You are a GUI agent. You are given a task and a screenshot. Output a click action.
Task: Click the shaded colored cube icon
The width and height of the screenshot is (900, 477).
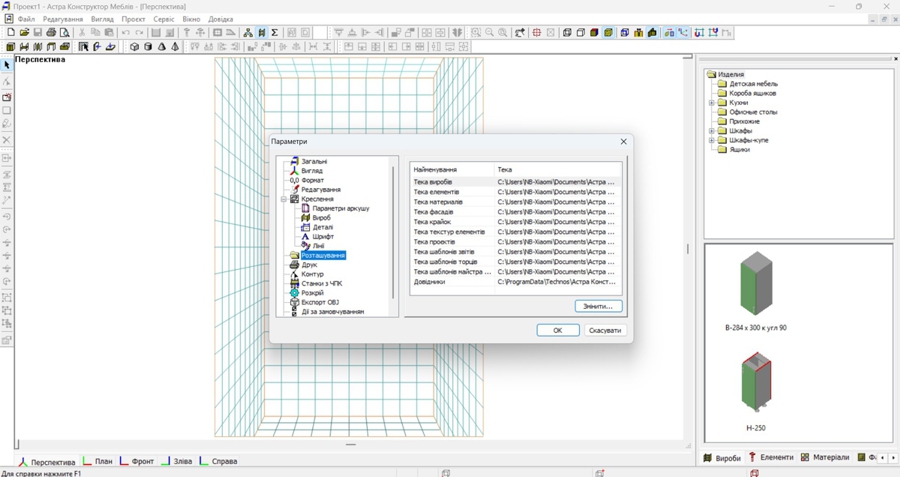(x=594, y=33)
